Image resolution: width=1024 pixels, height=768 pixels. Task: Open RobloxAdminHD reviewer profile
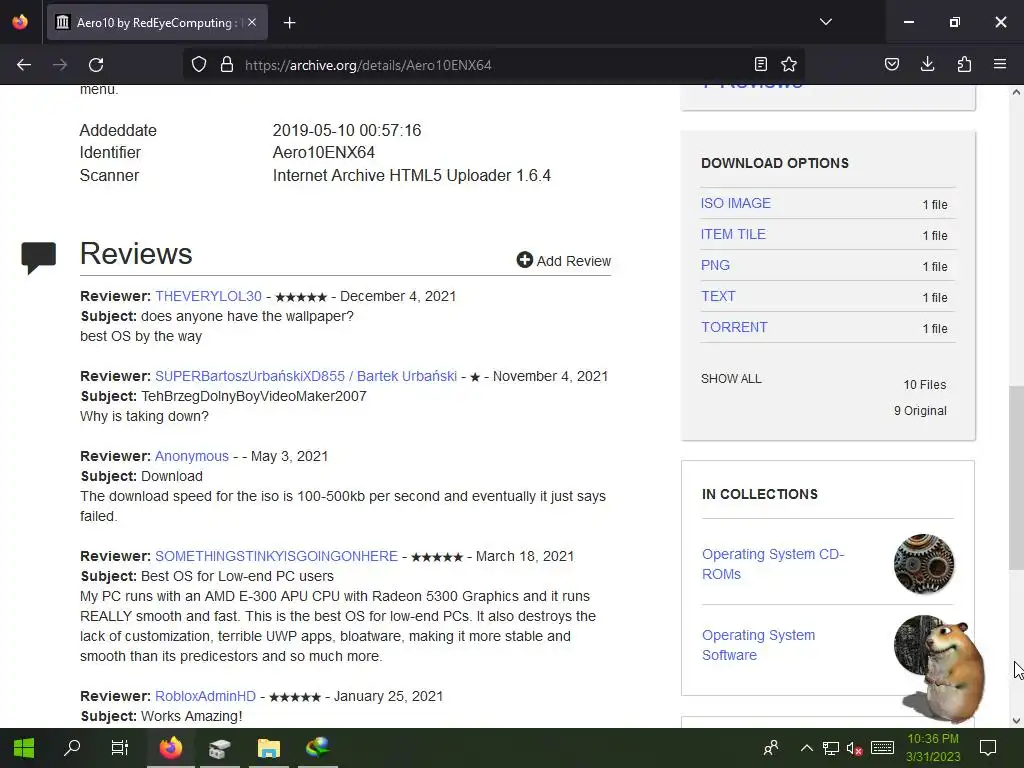pos(205,696)
